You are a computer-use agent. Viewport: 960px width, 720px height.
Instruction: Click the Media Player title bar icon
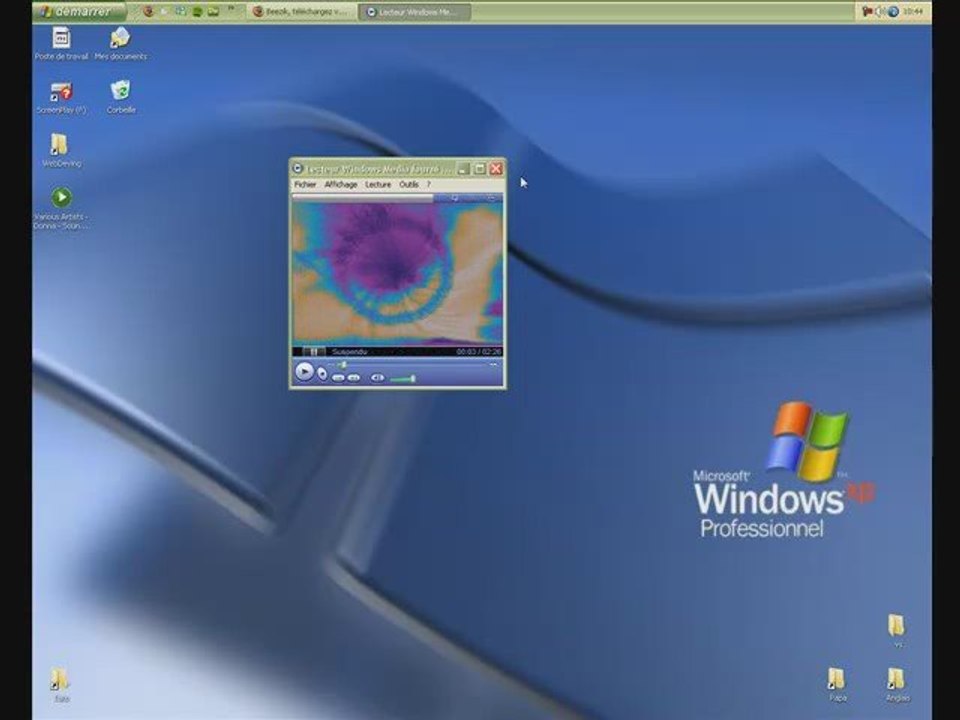298,168
